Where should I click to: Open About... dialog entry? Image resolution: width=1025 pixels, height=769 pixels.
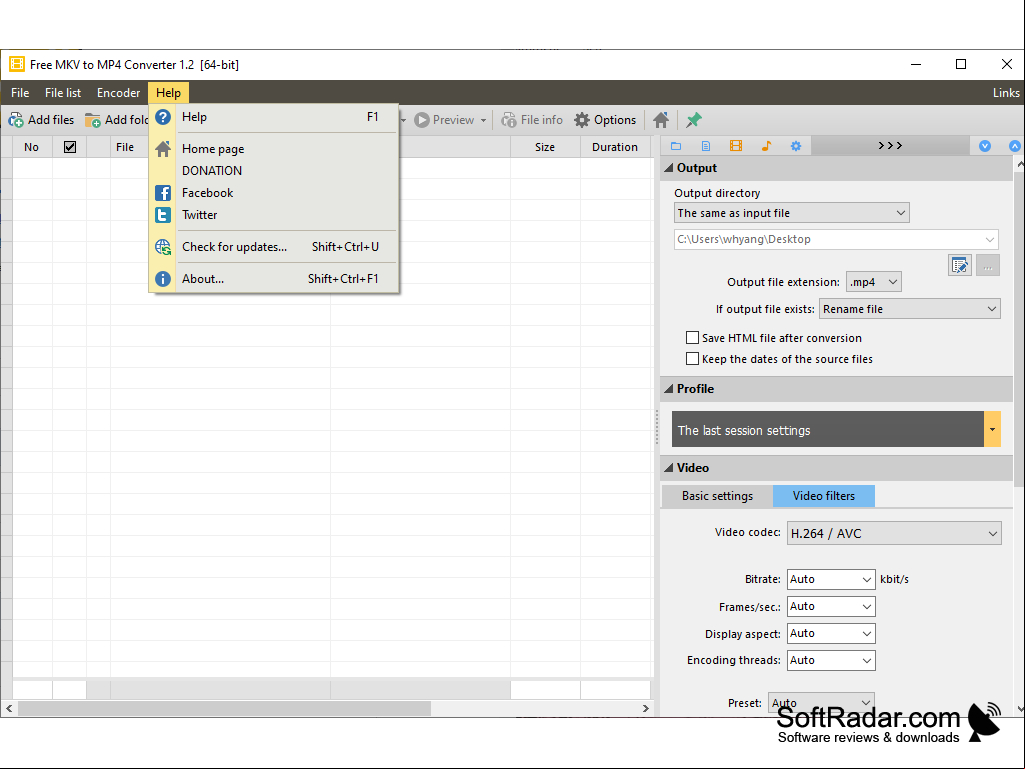tap(275, 279)
